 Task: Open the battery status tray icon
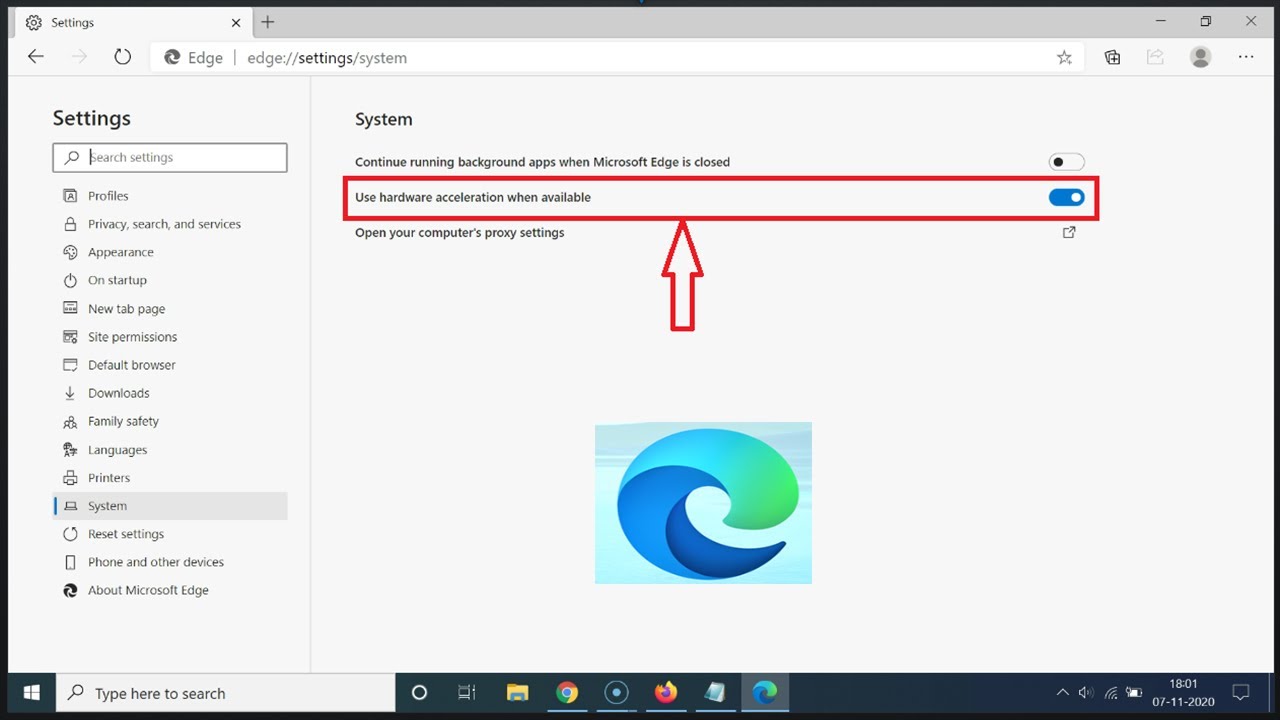tap(1134, 692)
